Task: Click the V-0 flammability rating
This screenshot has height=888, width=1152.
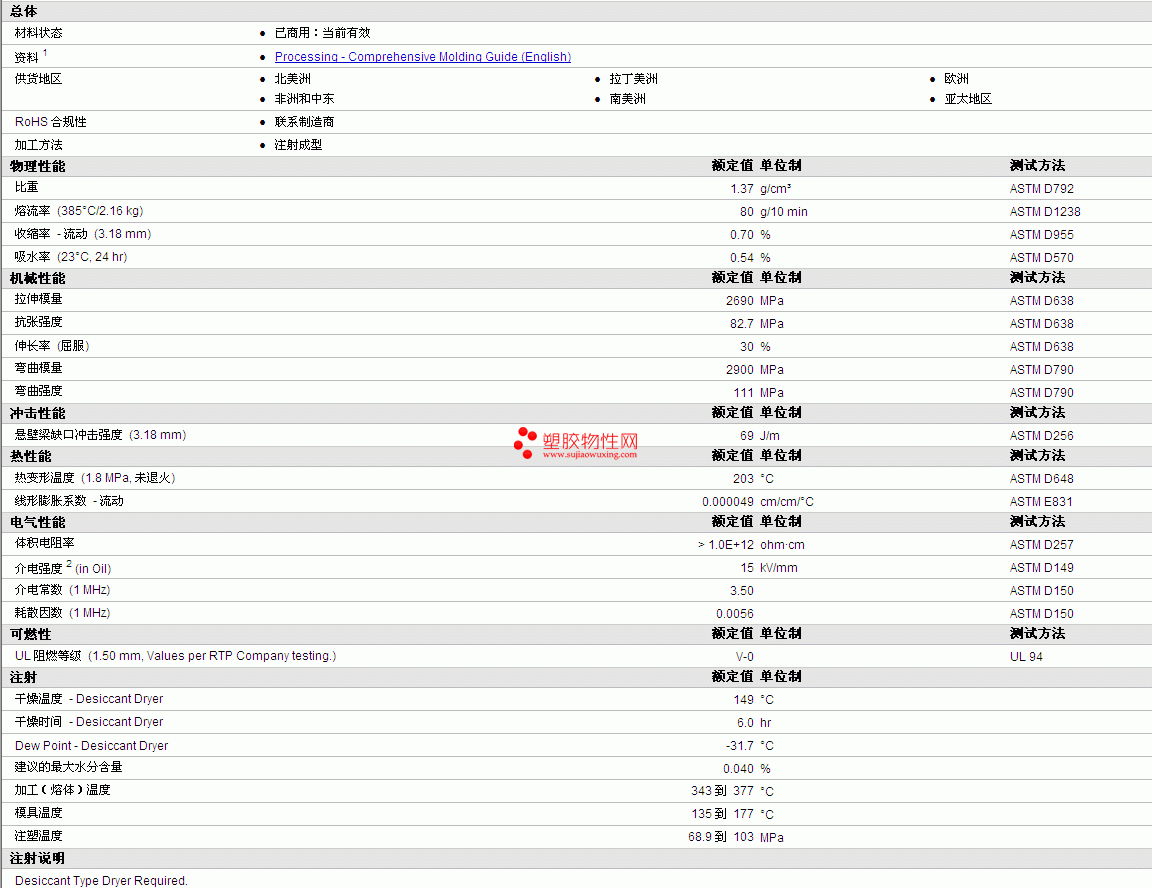Action: pos(744,657)
